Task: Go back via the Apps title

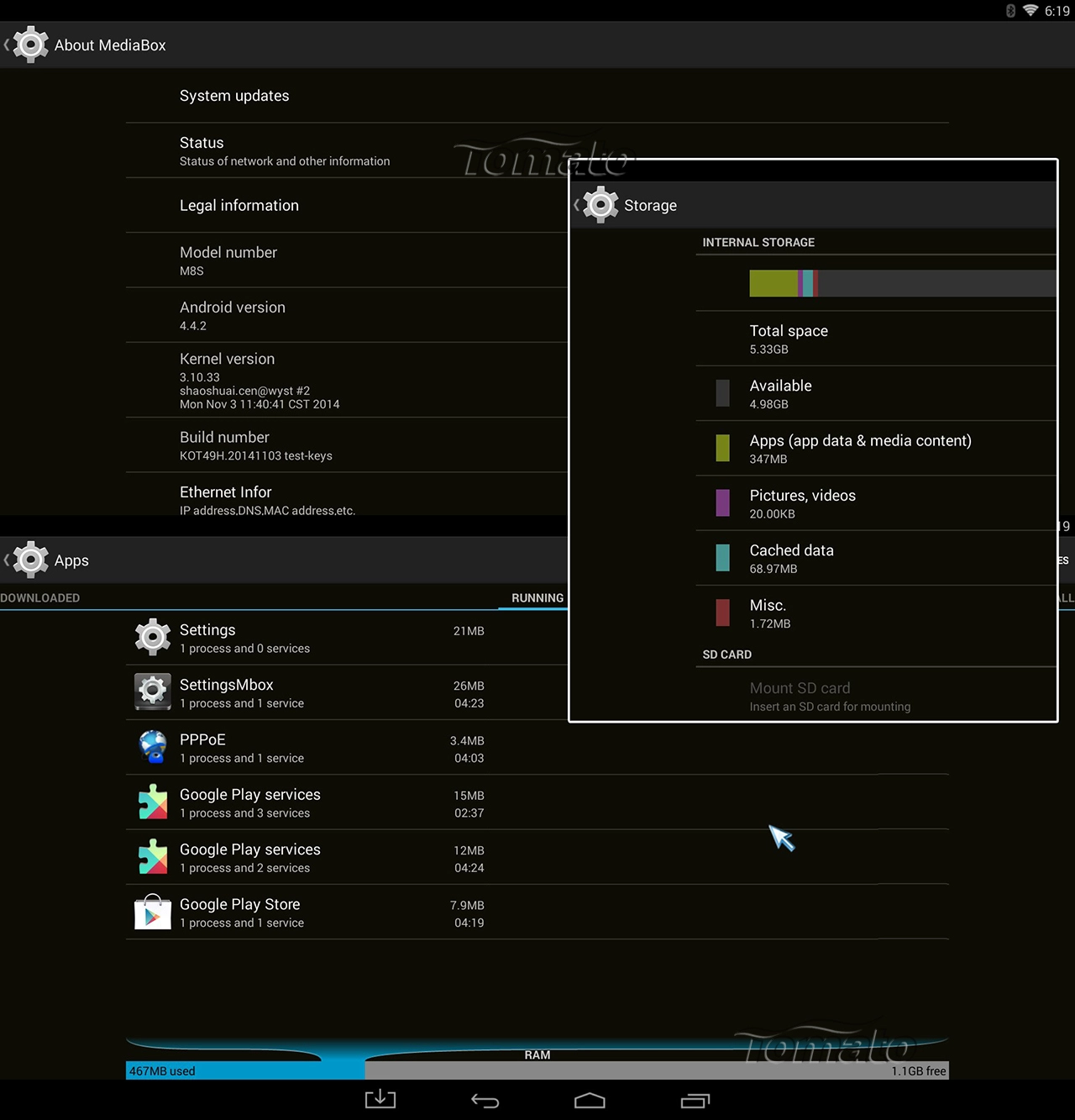Action: (x=71, y=560)
